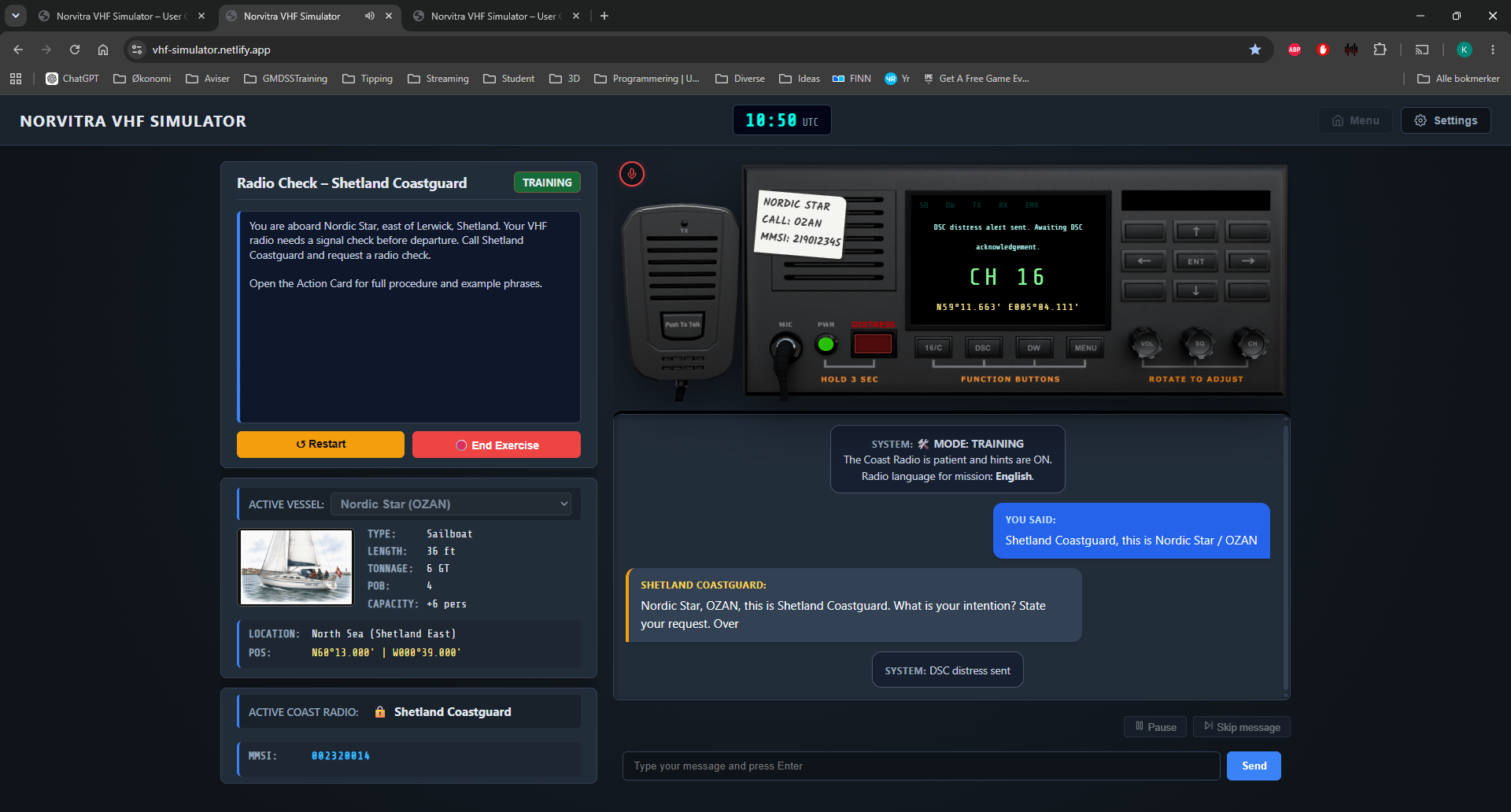Click Skip message button
The width and height of the screenshot is (1511, 812).
tap(1242, 727)
